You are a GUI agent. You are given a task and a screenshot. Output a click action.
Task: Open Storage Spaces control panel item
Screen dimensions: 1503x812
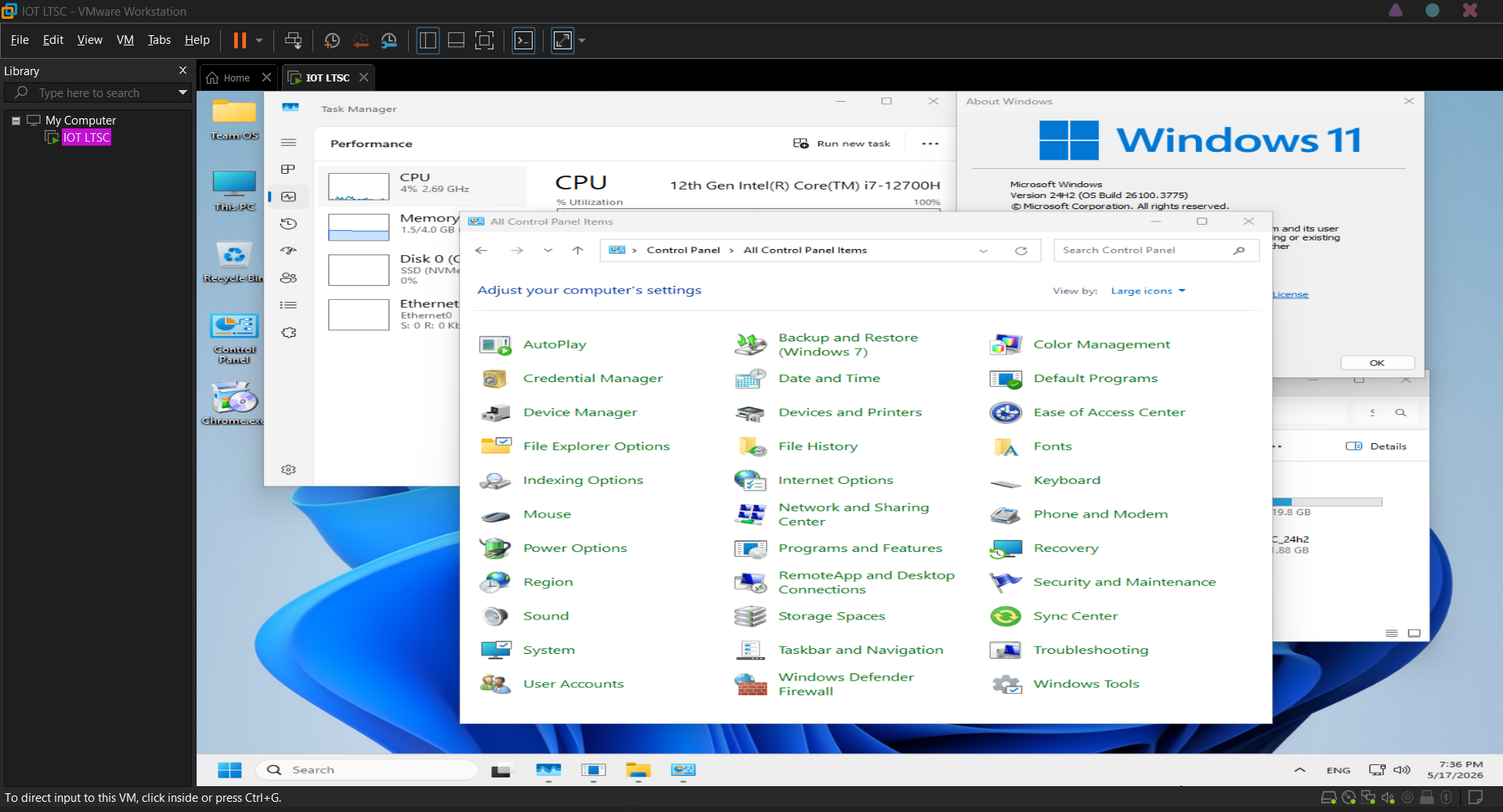coord(831,616)
